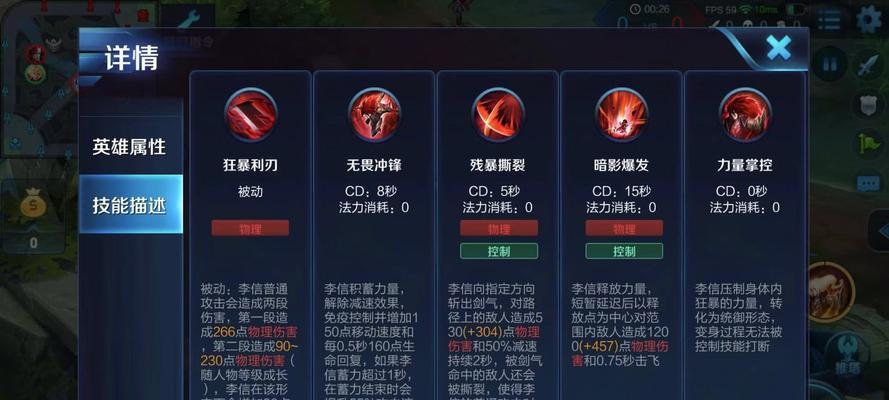
Task: Open the chat message bubble icon
Action: tap(868, 183)
